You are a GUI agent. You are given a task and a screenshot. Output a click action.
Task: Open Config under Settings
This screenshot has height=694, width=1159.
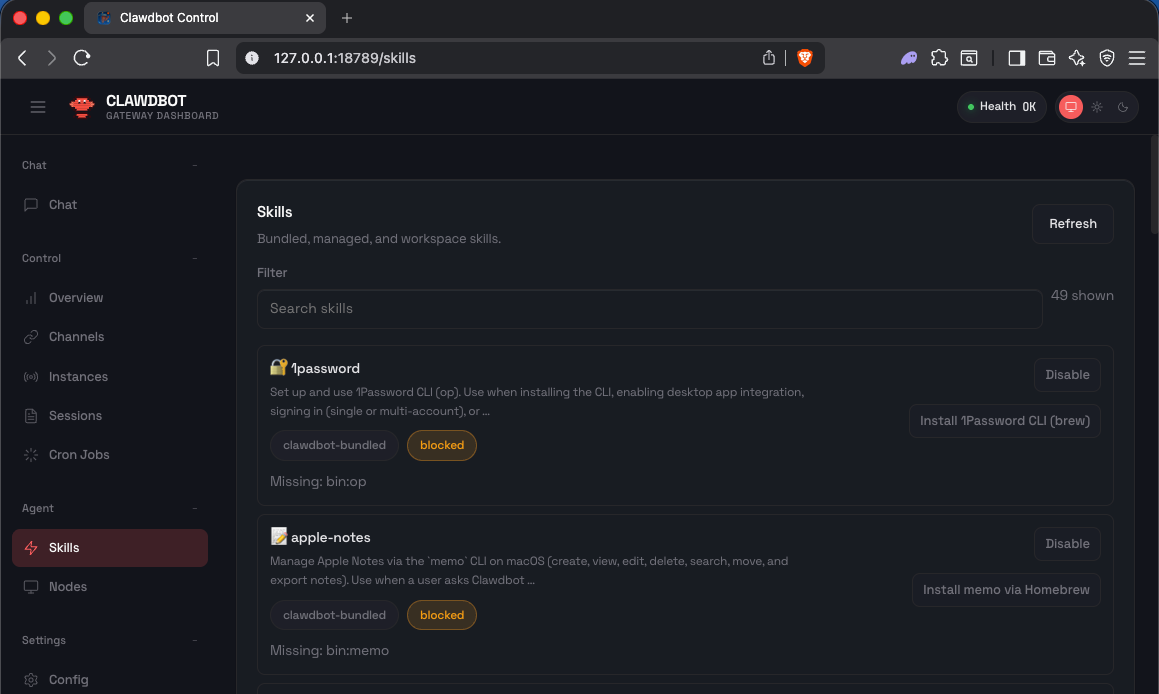pos(109,679)
